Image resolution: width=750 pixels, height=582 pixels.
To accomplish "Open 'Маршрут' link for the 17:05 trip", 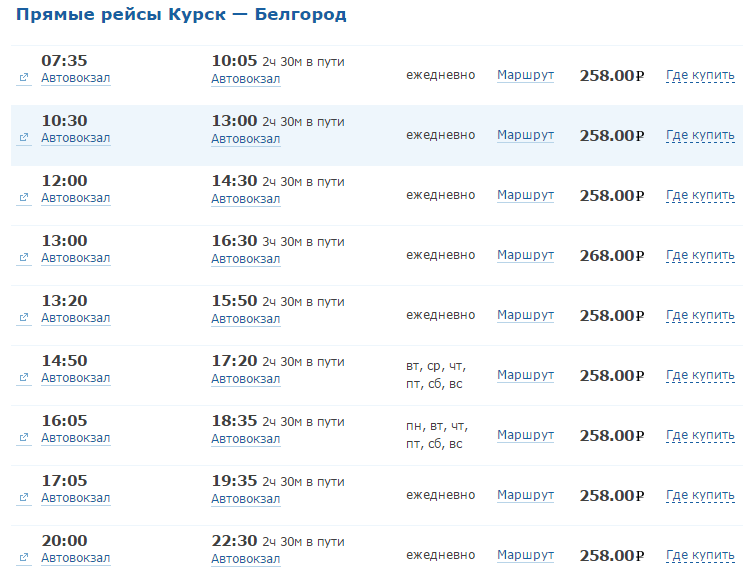I will click(x=525, y=495).
